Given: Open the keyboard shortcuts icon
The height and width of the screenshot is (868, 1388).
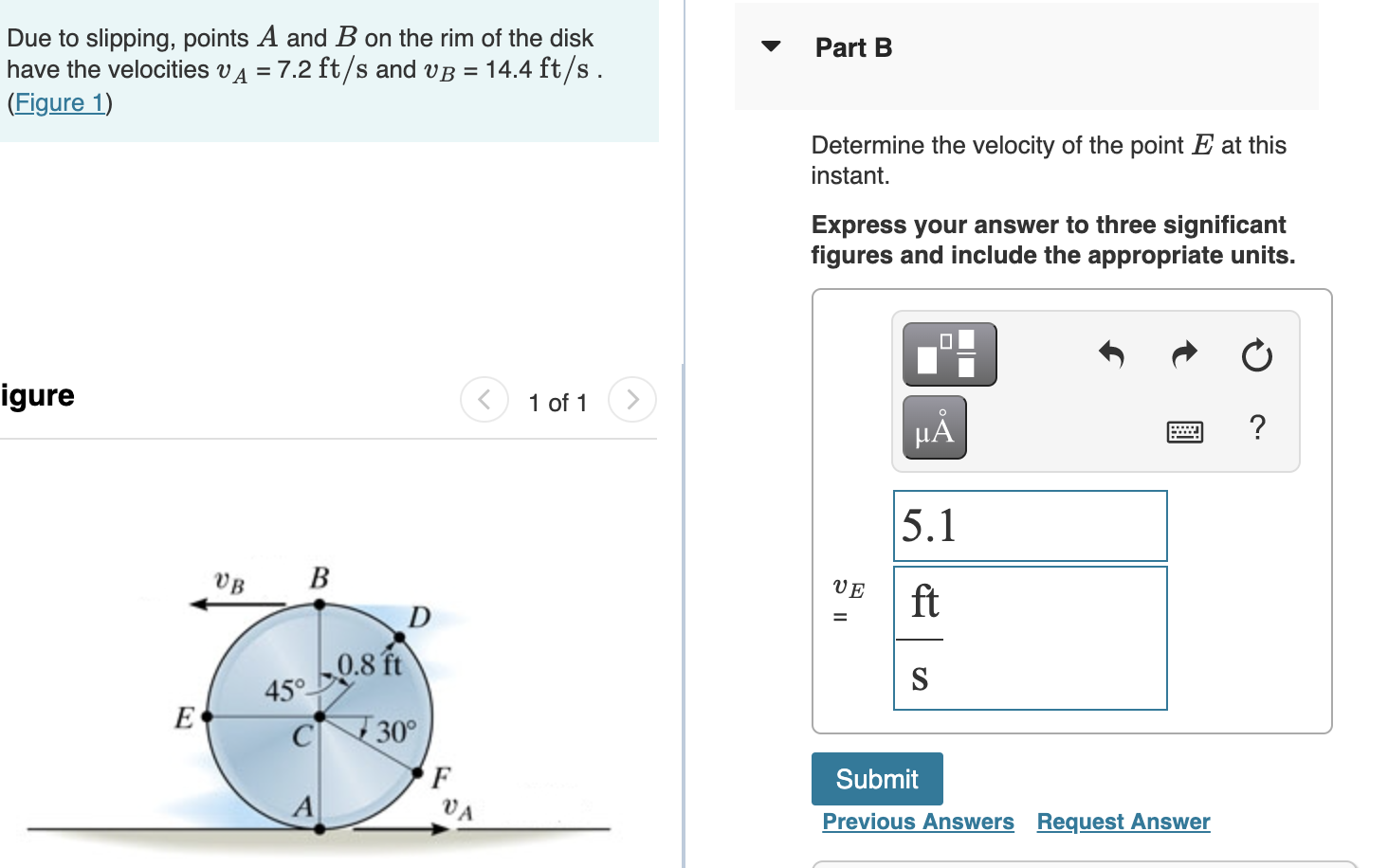Looking at the screenshot, I should click(1184, 431).
